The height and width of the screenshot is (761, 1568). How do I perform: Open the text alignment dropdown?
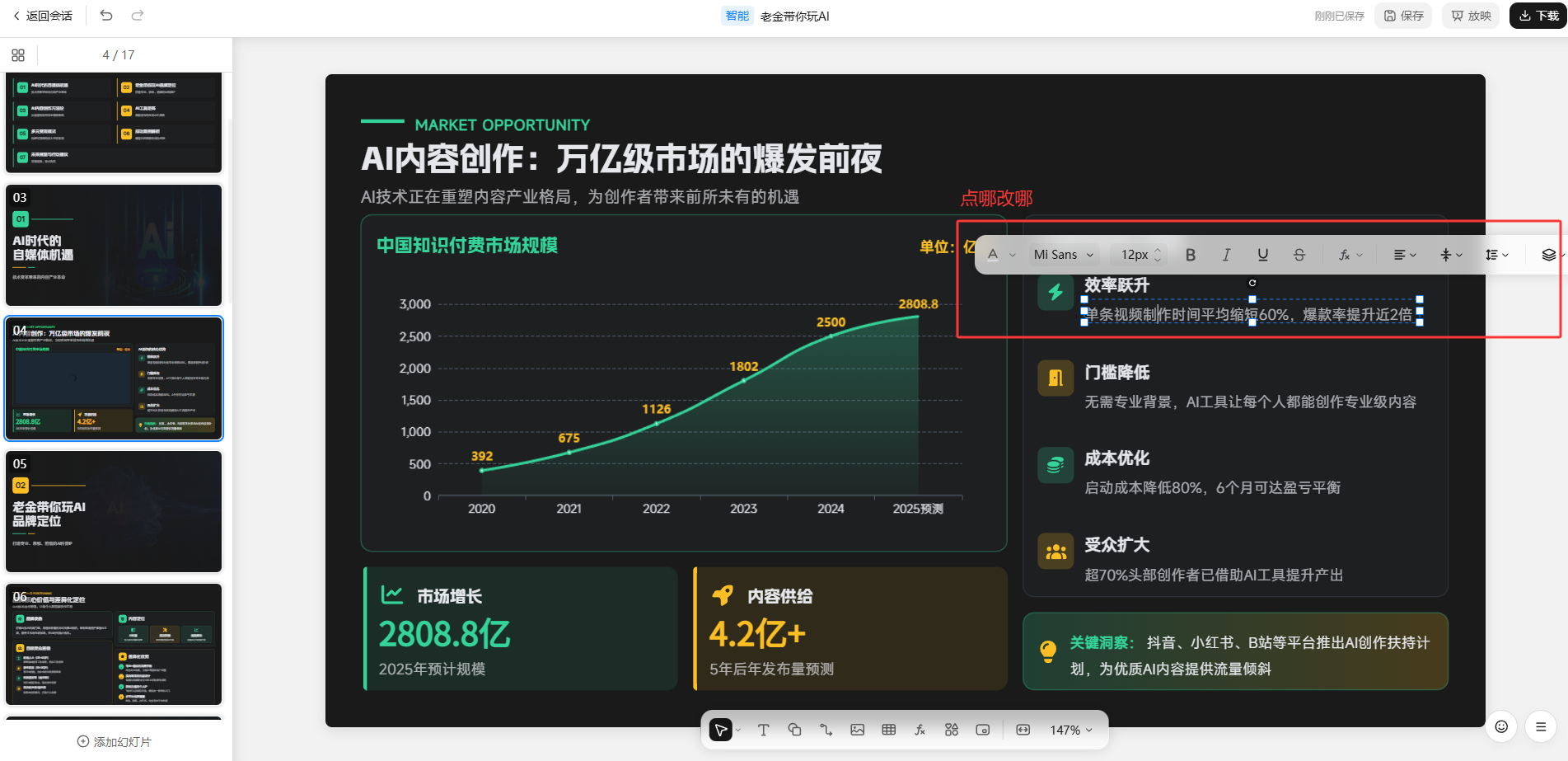click(x=1405, y=255)
